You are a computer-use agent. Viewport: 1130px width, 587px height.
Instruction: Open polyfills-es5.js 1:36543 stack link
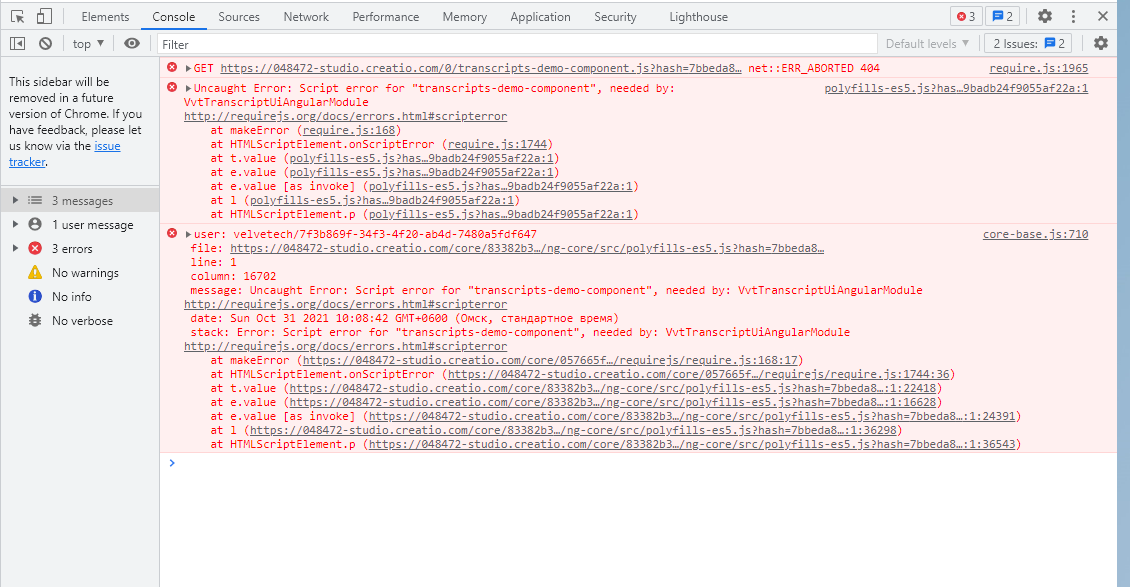692,444
